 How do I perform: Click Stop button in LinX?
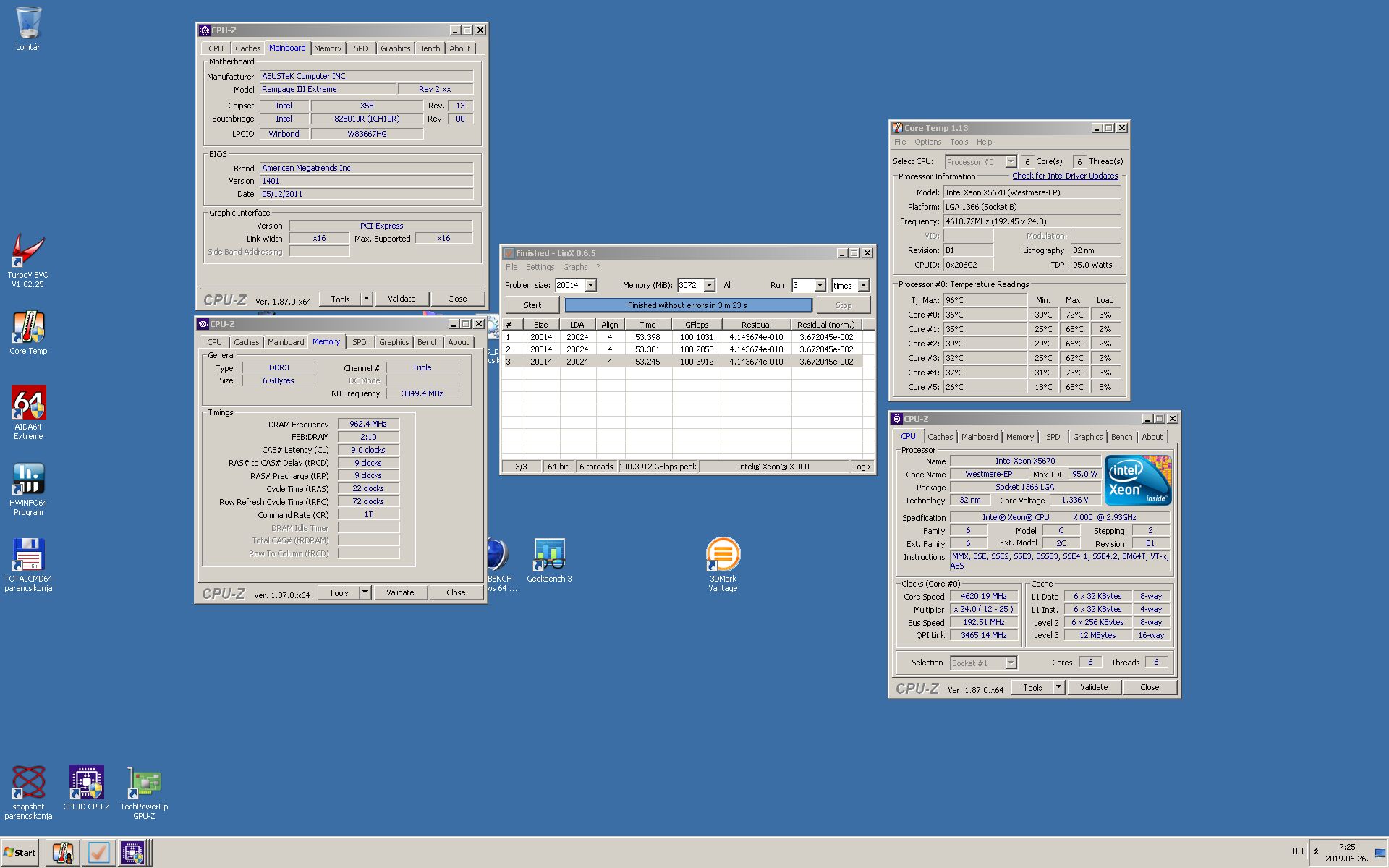[x=844, y=305]
